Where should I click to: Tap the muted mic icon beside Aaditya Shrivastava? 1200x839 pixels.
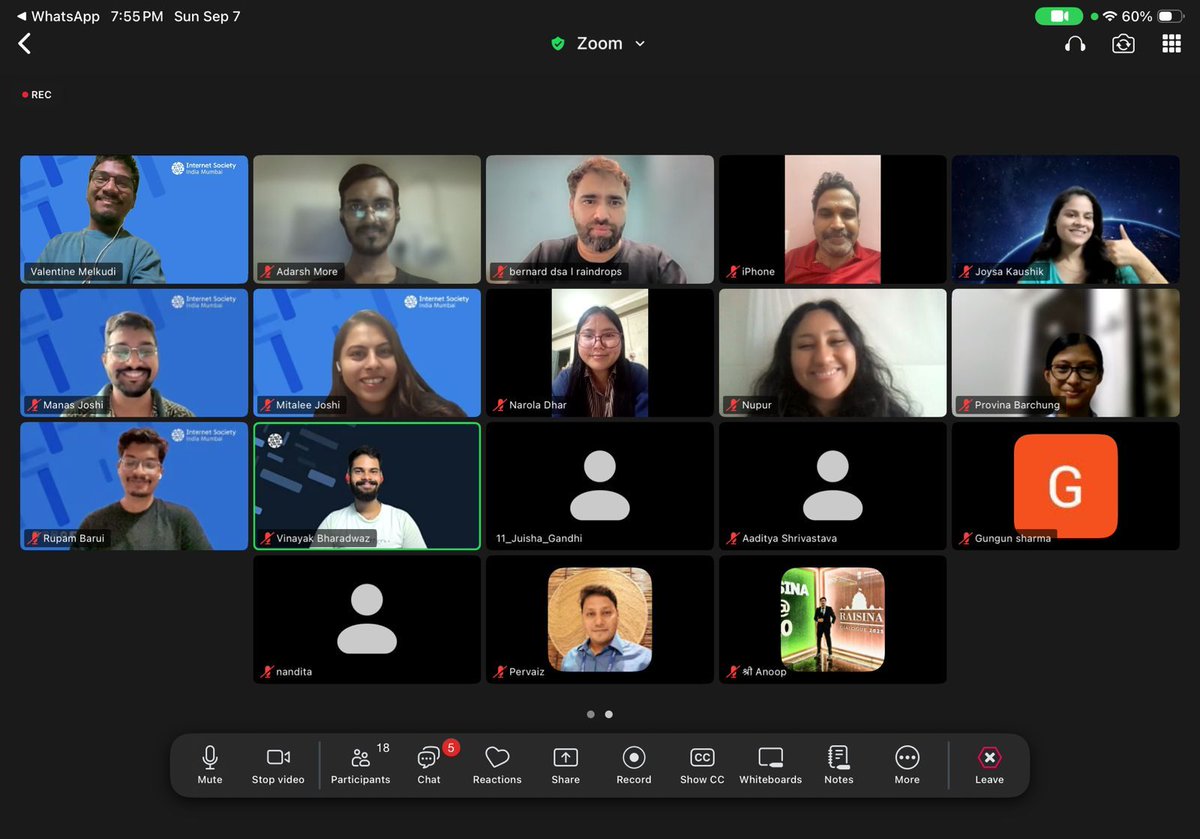coord(733,538)
